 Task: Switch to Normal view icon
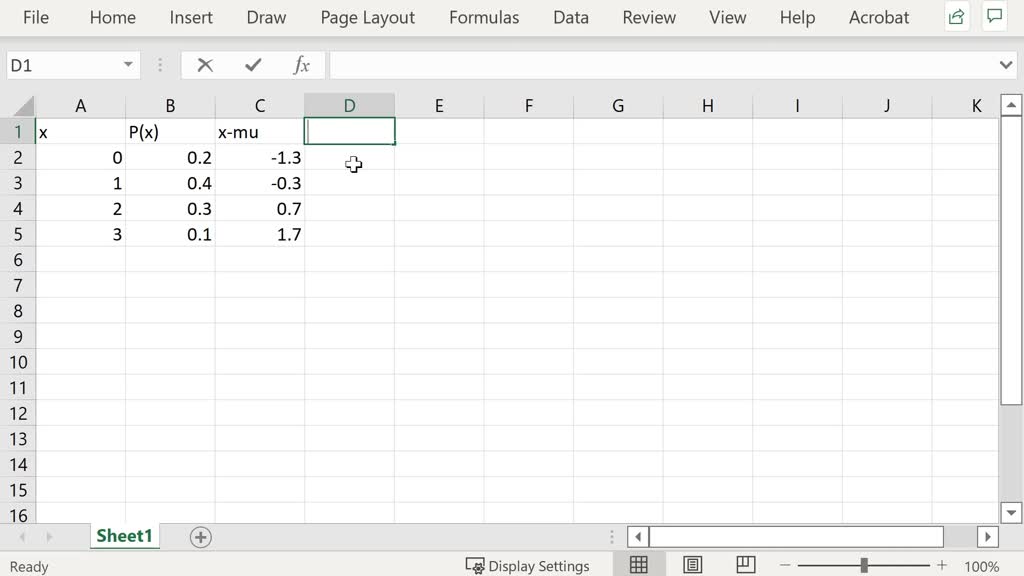639,565
